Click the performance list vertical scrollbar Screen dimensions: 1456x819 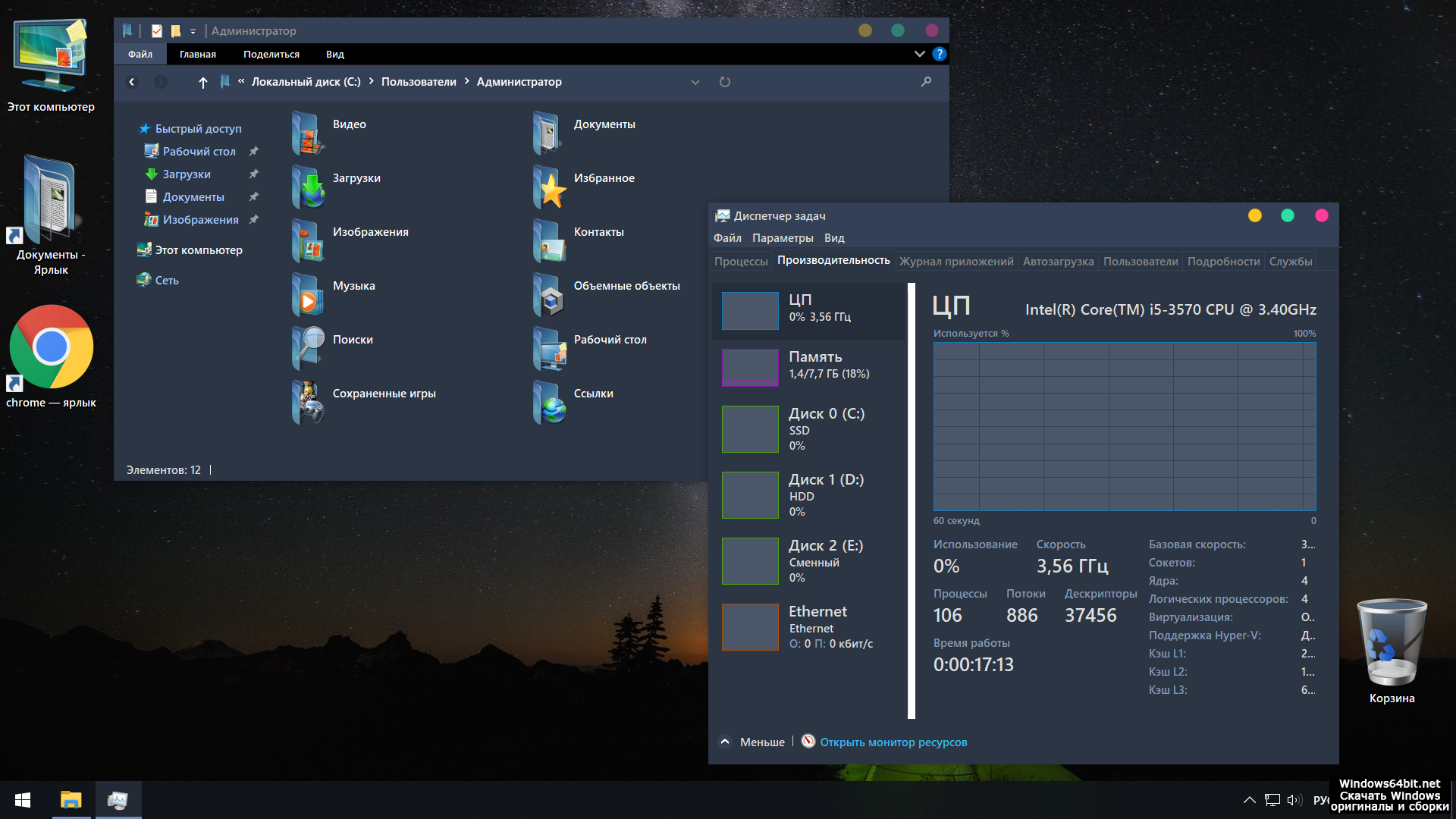(912, 500)
